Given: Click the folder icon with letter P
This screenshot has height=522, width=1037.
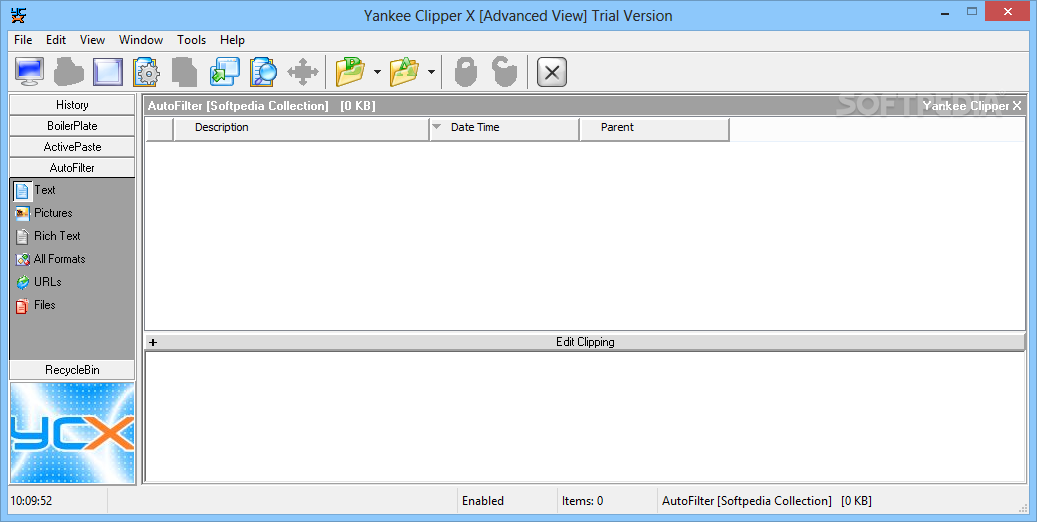Looking at the screenshot, I should (x=351, y=71).
